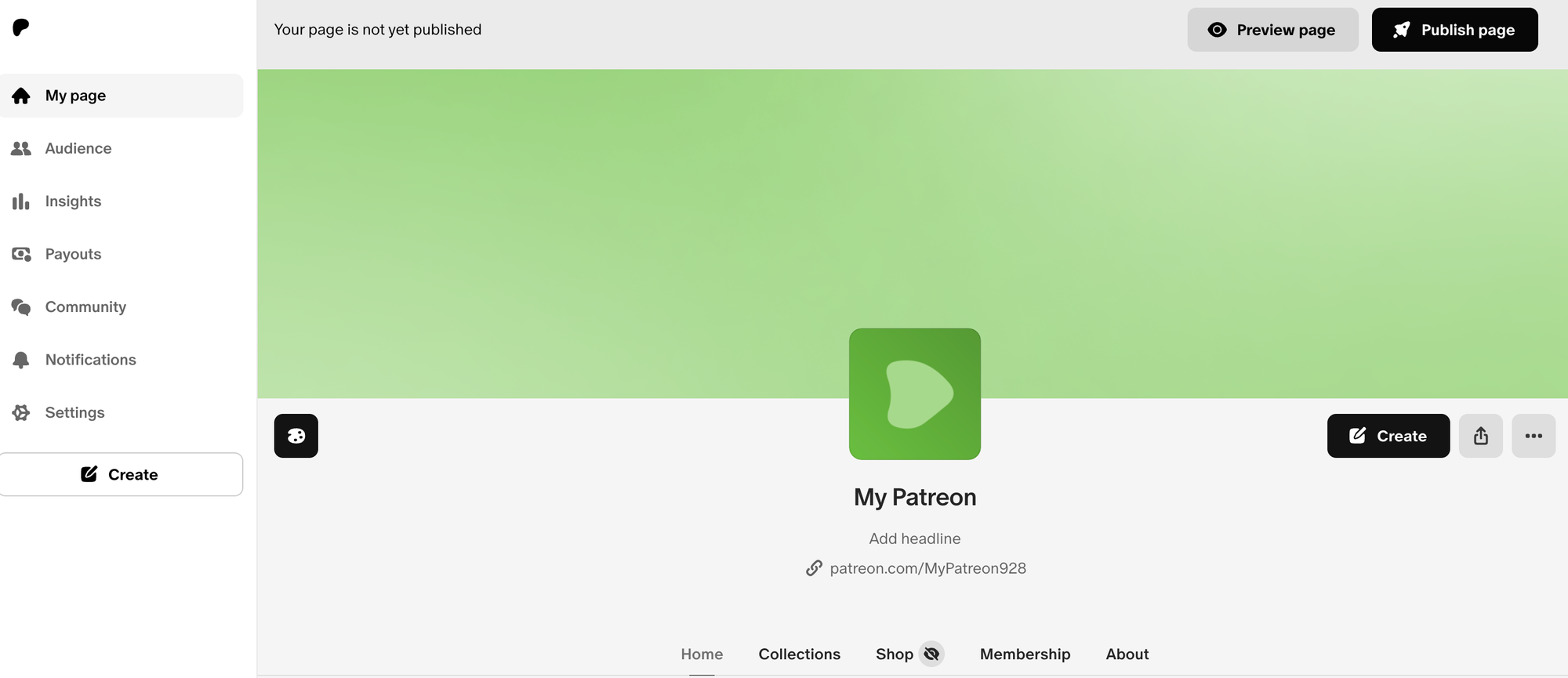Open the patreon.com/MyPatreon928 link
The height and width of the screenshot is (678, 1568).
pos(928,568)
